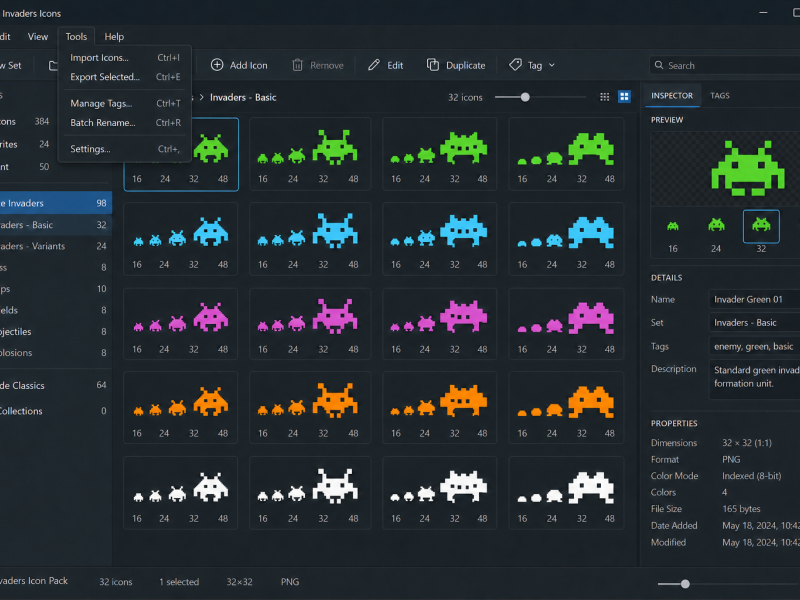Select fourth orange invader icon card
The width and height of the screenshot is (800, 600).
click(566, 408)
